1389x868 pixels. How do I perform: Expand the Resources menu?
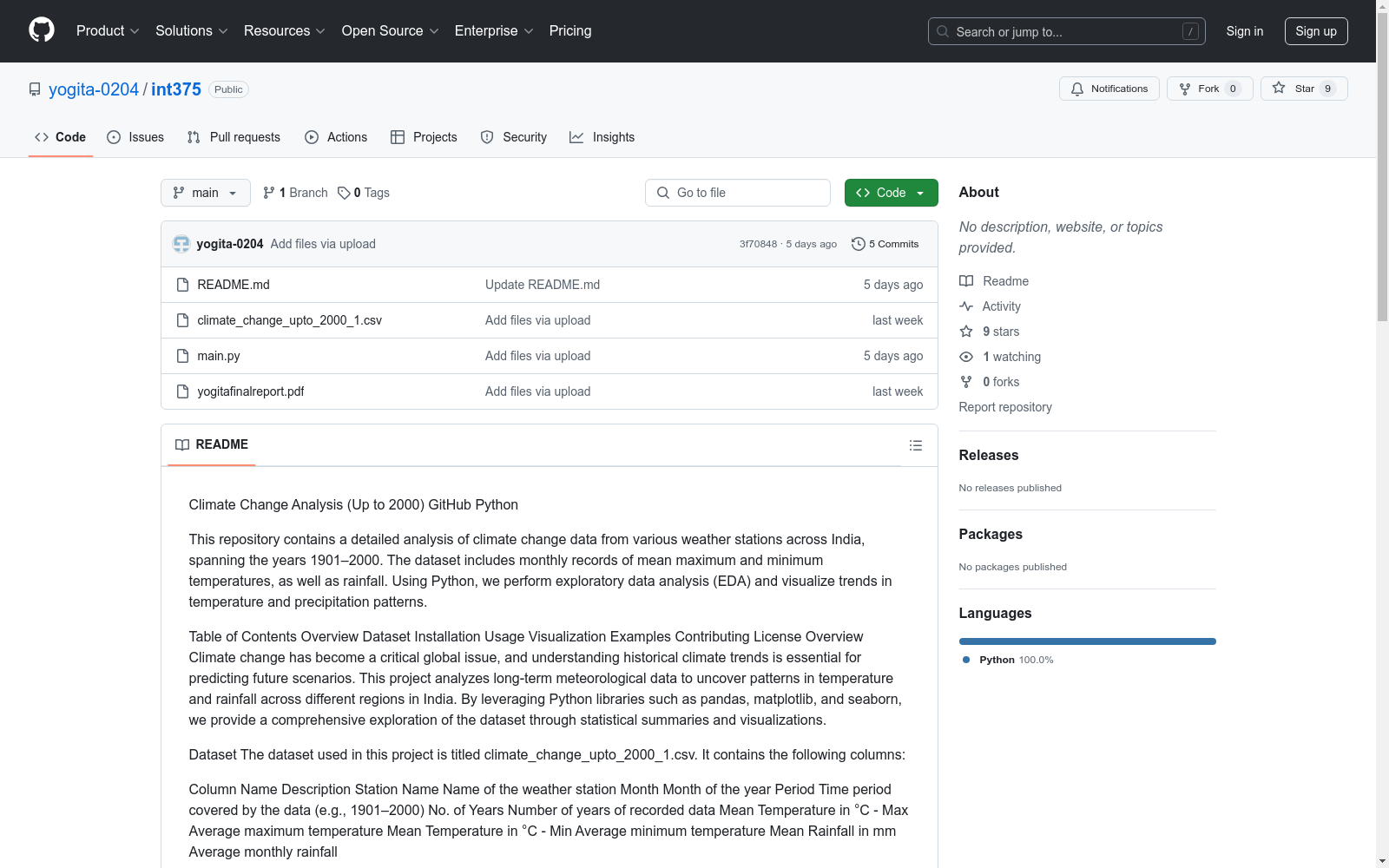[x=285, y=30]
